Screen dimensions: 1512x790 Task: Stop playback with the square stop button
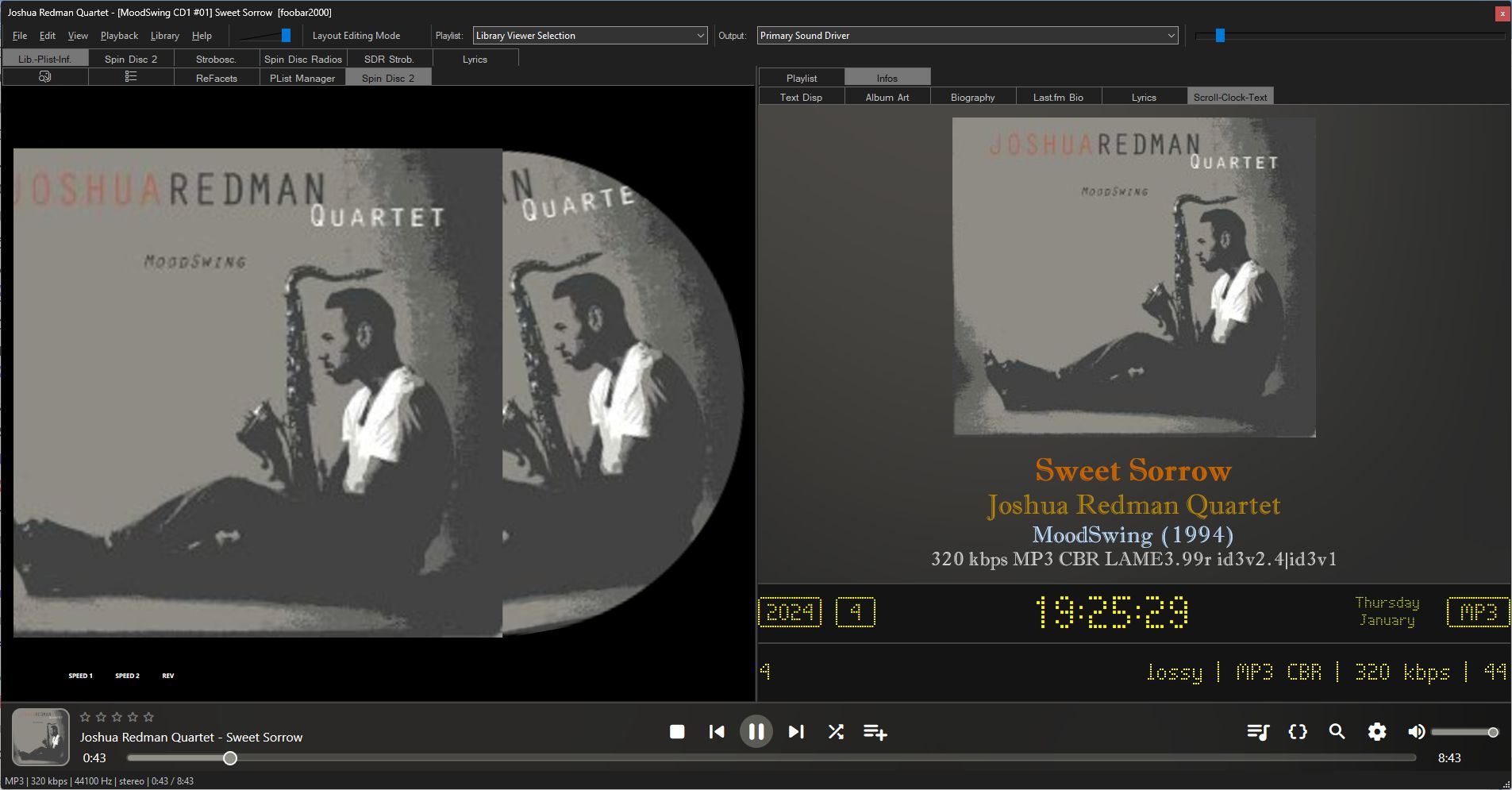point(677,731)
